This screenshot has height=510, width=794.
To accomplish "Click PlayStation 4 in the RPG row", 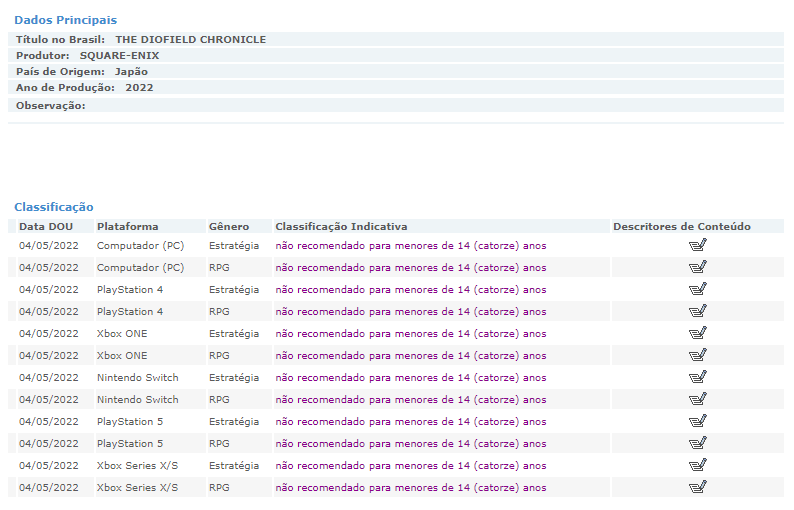I will 130,311.
